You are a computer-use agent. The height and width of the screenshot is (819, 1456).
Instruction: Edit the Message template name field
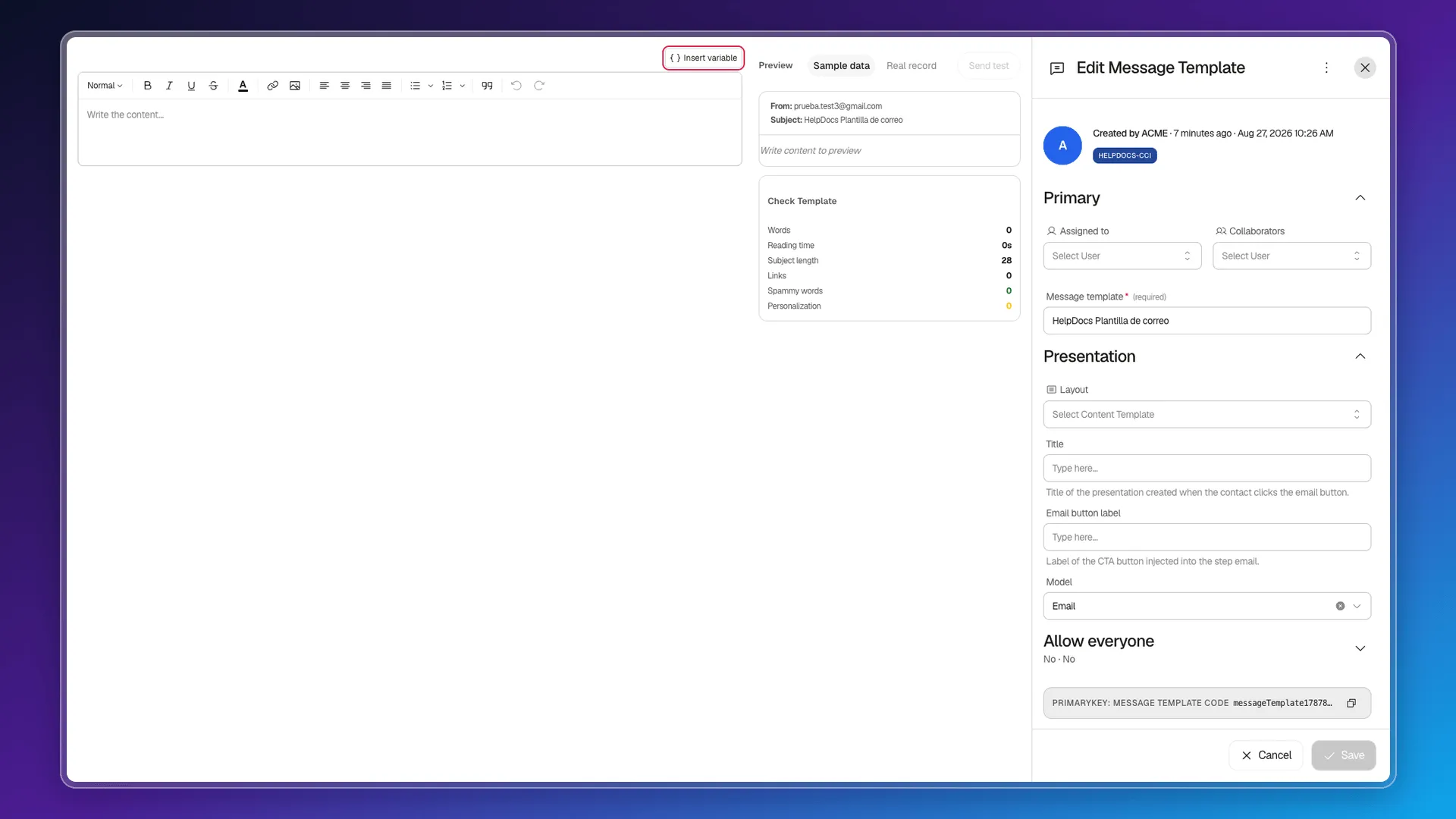click(x=1207, y=321)
